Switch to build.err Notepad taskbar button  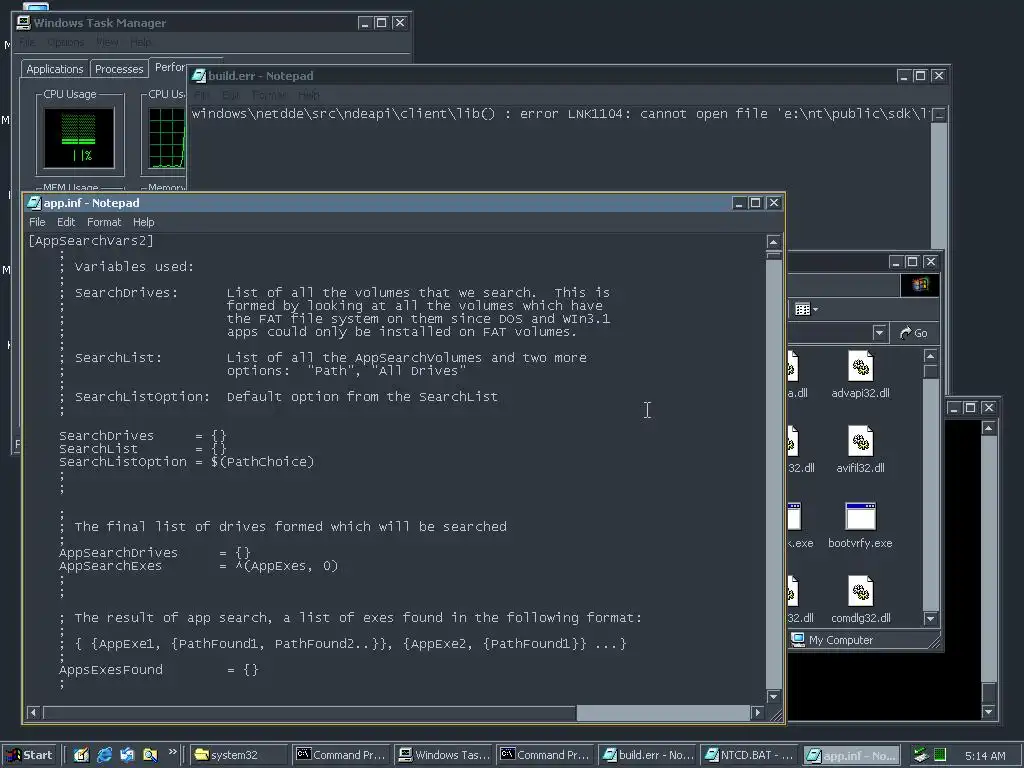[647, 755]
